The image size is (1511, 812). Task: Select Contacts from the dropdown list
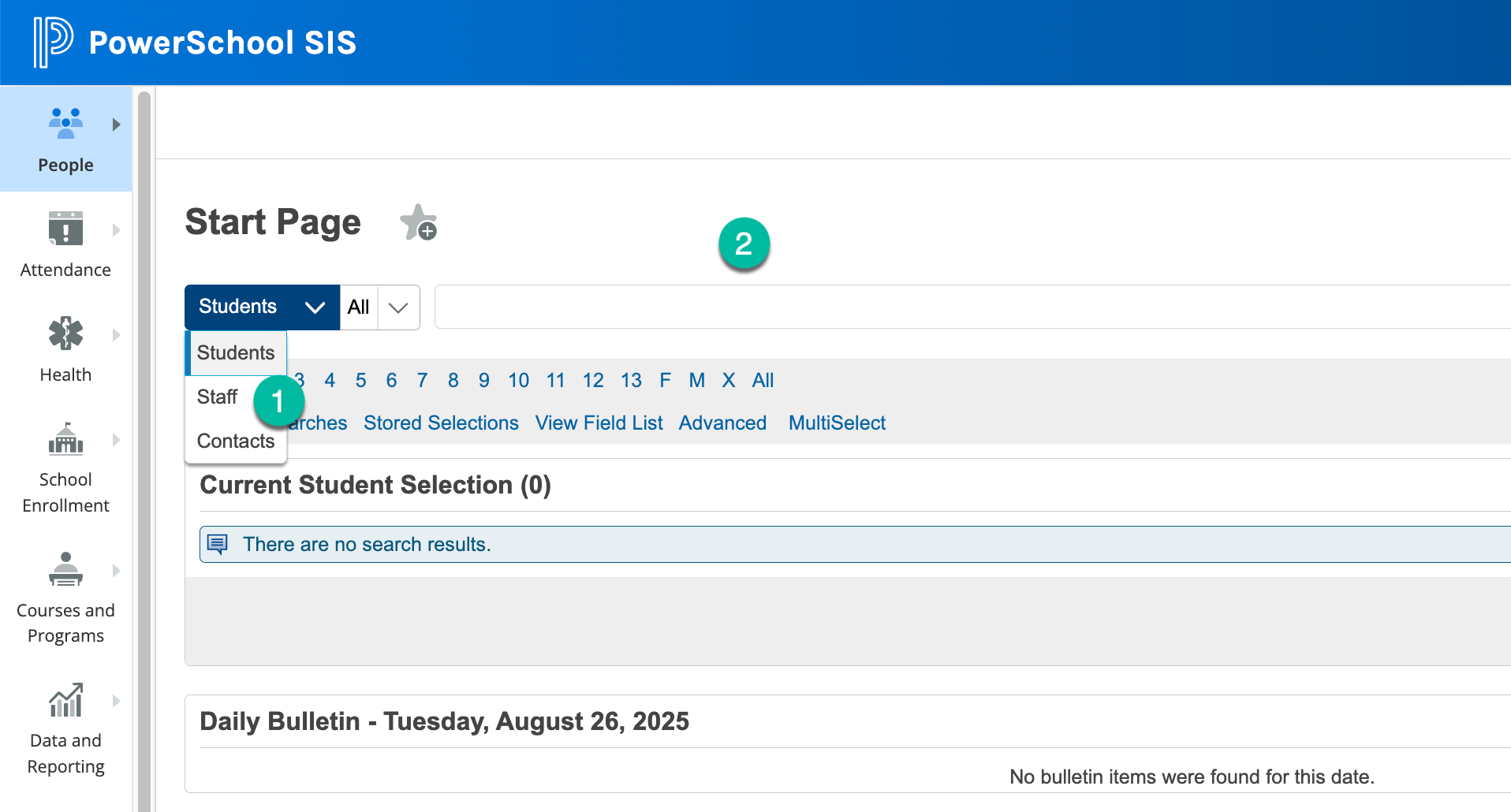[x=235, y=441]
